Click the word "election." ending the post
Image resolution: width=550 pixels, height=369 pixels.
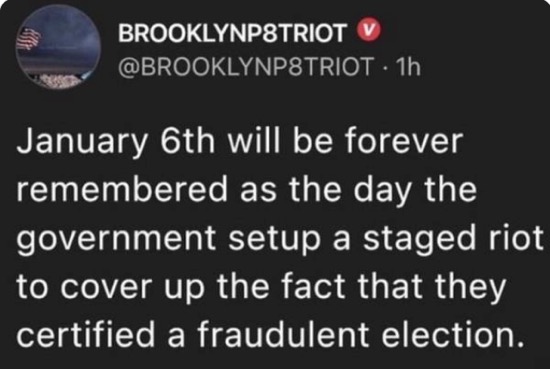click(x=452, y=333)
